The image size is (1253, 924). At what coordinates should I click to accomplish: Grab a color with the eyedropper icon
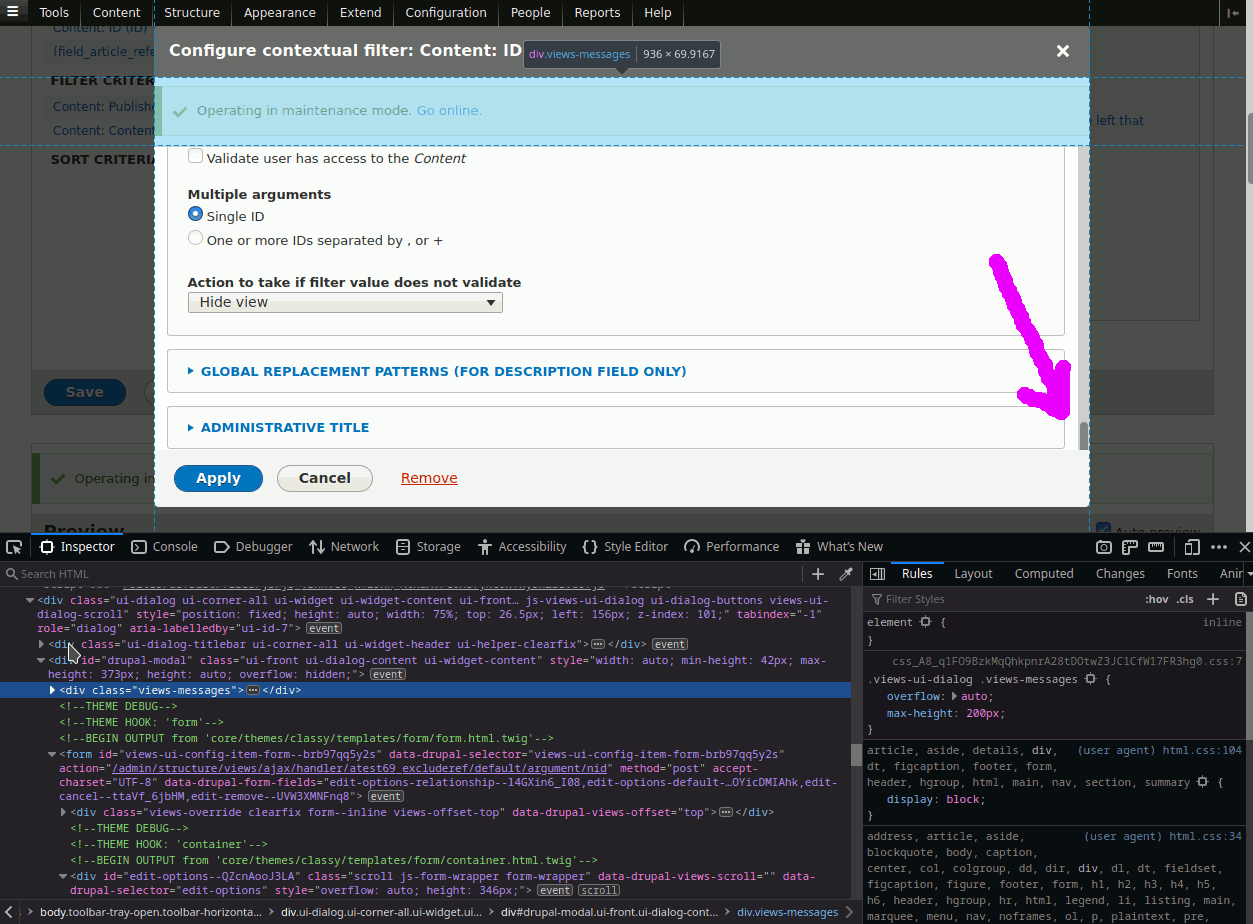[845, 574]
